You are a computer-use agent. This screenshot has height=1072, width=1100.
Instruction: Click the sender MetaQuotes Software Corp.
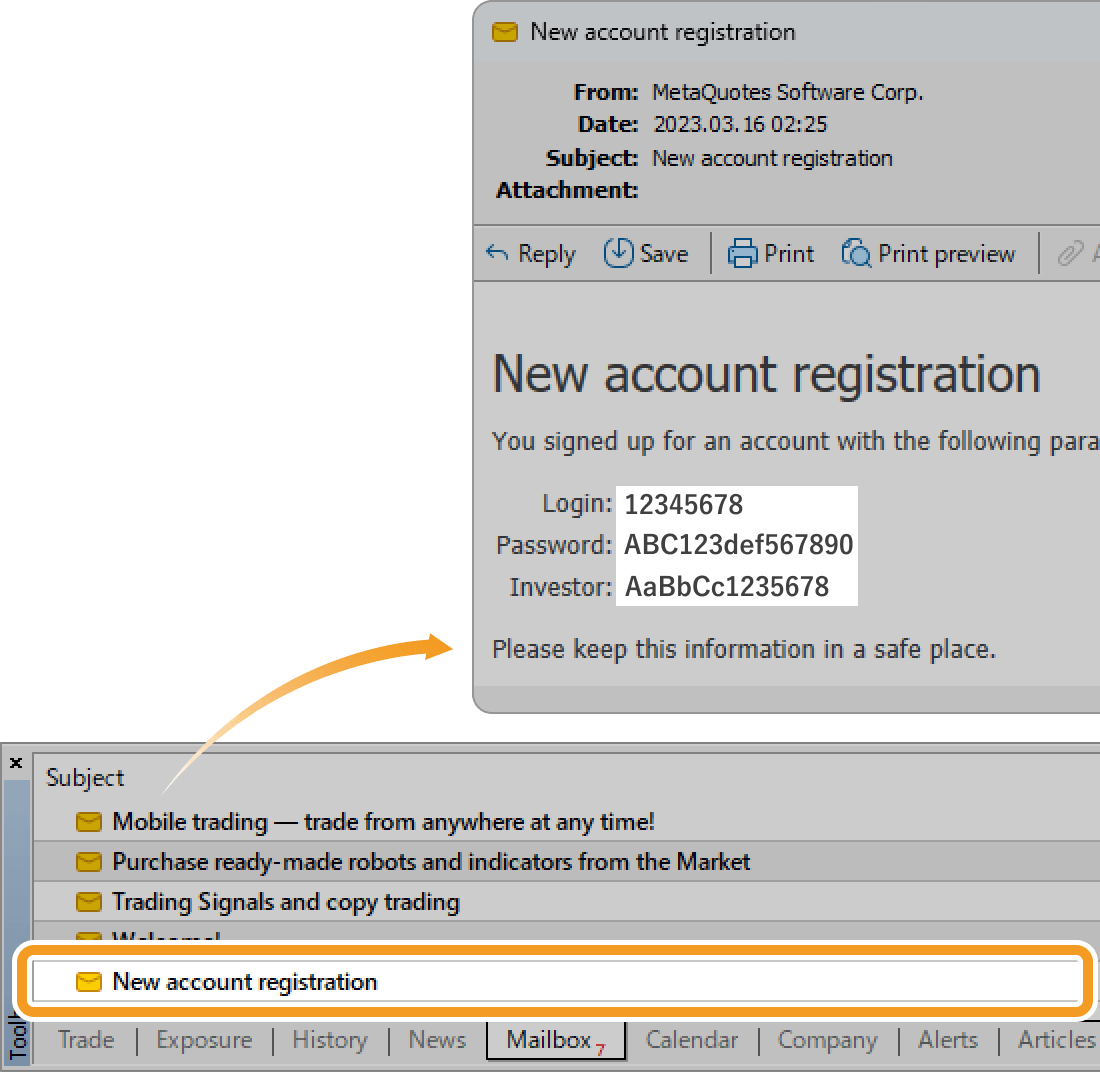click(x=787, y=92)
